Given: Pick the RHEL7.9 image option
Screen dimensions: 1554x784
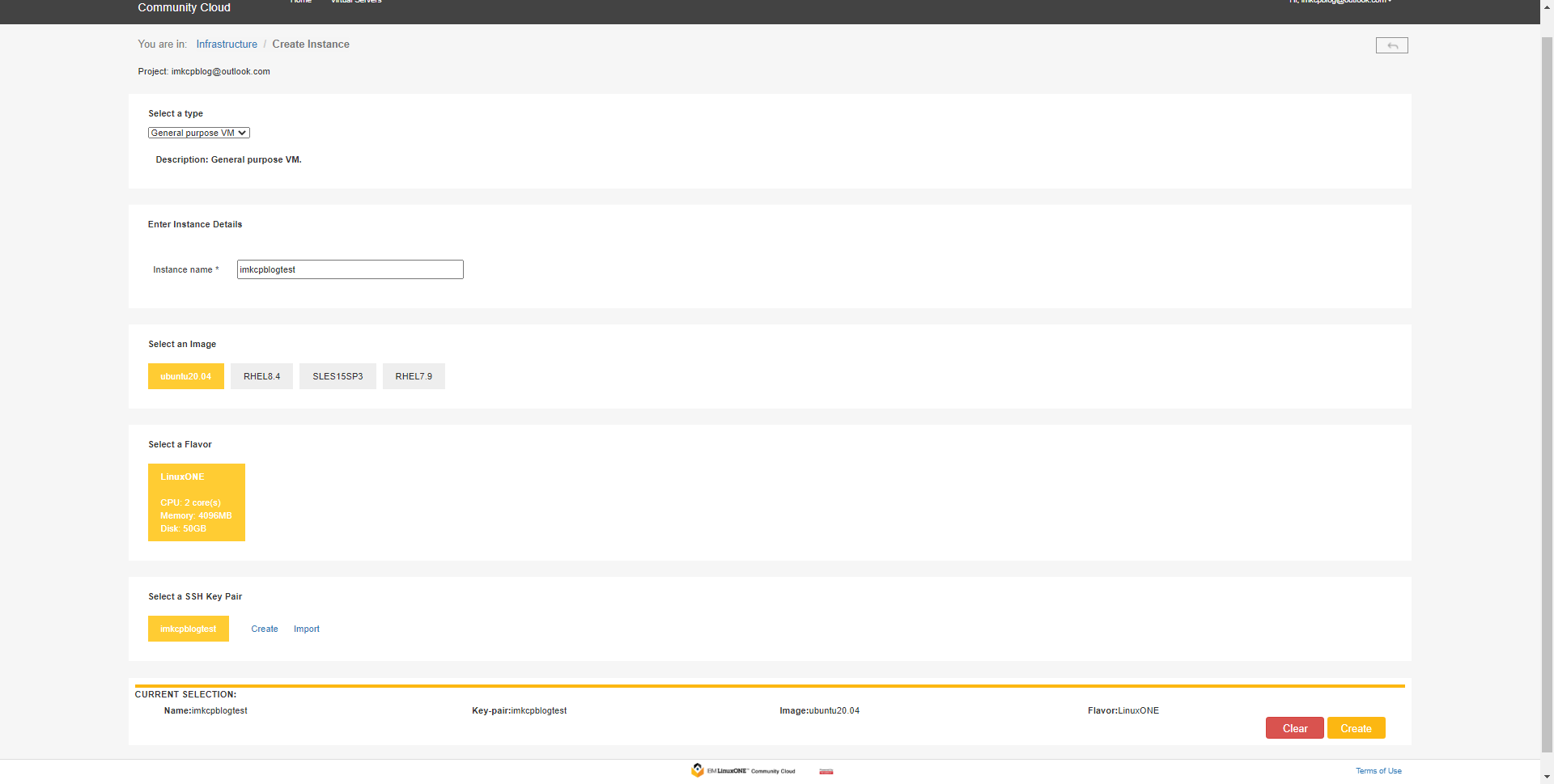Looking at the screenshot, I should click(x=414, y=376).
